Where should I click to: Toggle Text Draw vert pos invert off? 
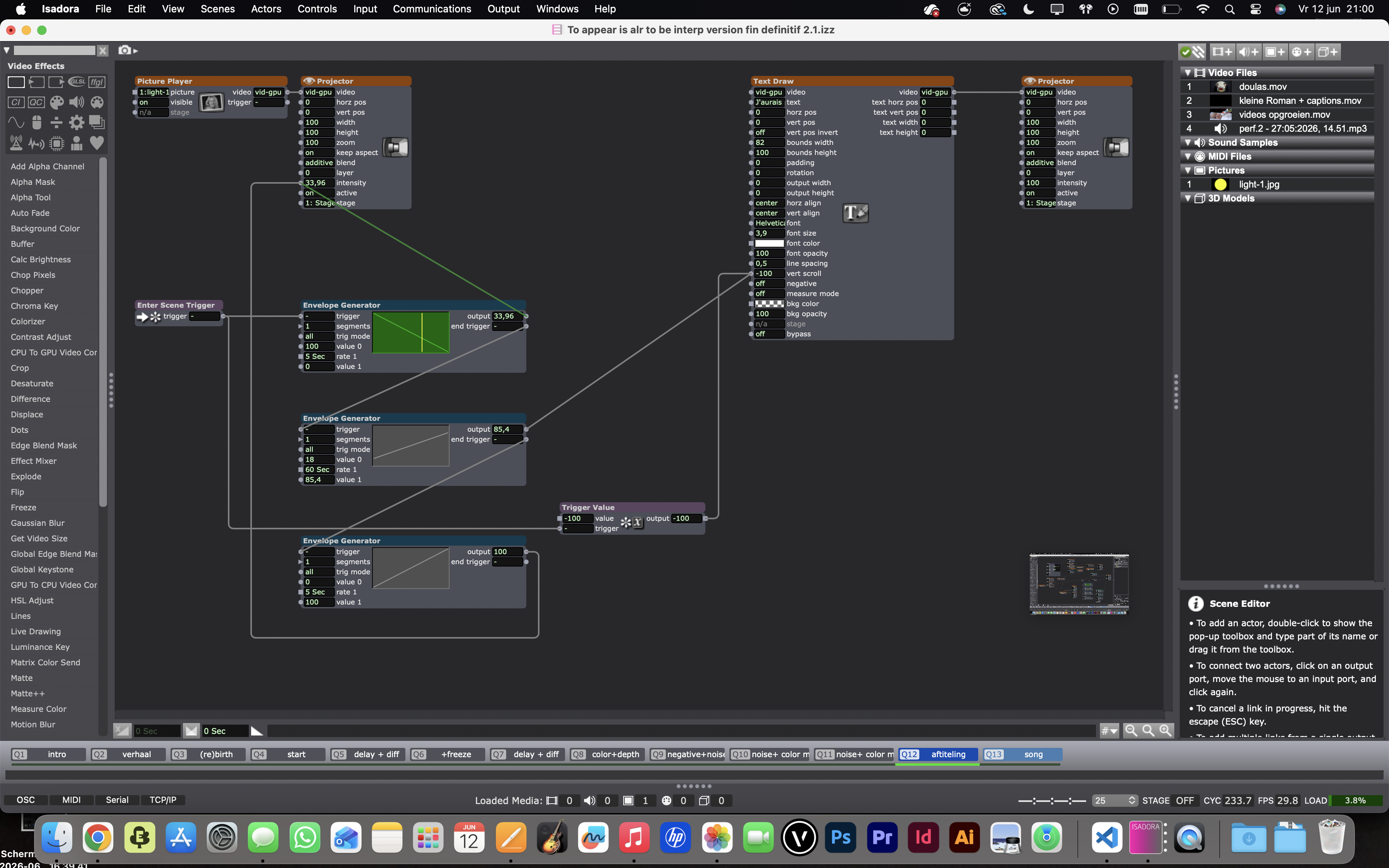click(x=769, y=133)
